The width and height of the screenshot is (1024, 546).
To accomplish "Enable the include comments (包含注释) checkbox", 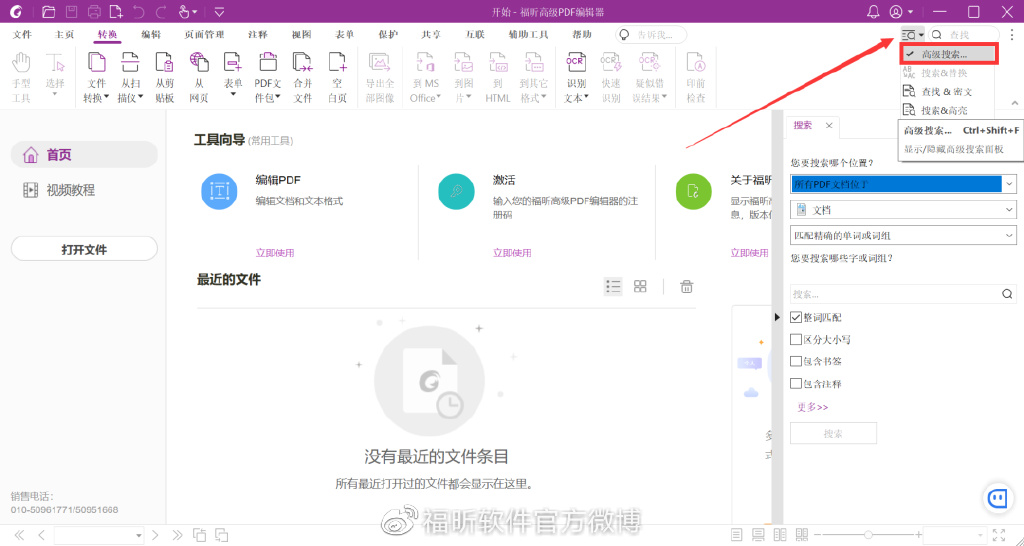I will click(795, 383).
